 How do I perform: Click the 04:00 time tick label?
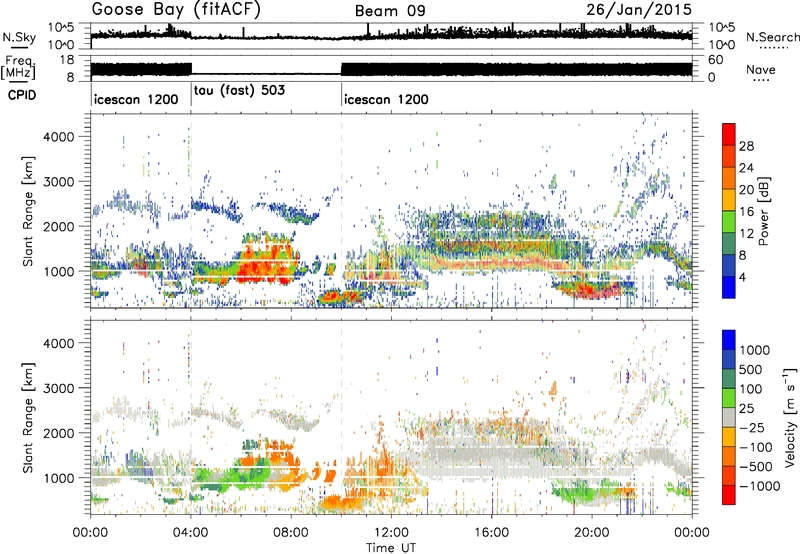pyautogui.click(x=191, y=533)
